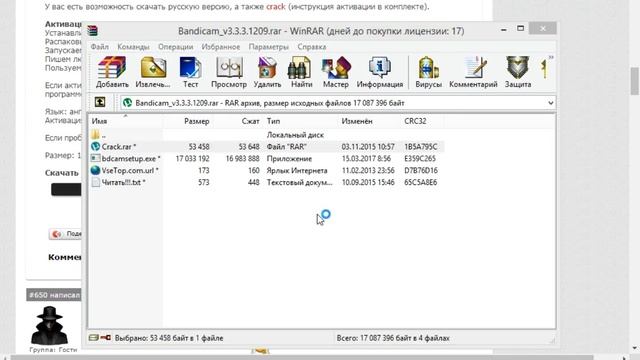Open the Файл menu
640x360 pixels.
pyautogui.click(x=100, y=47)
